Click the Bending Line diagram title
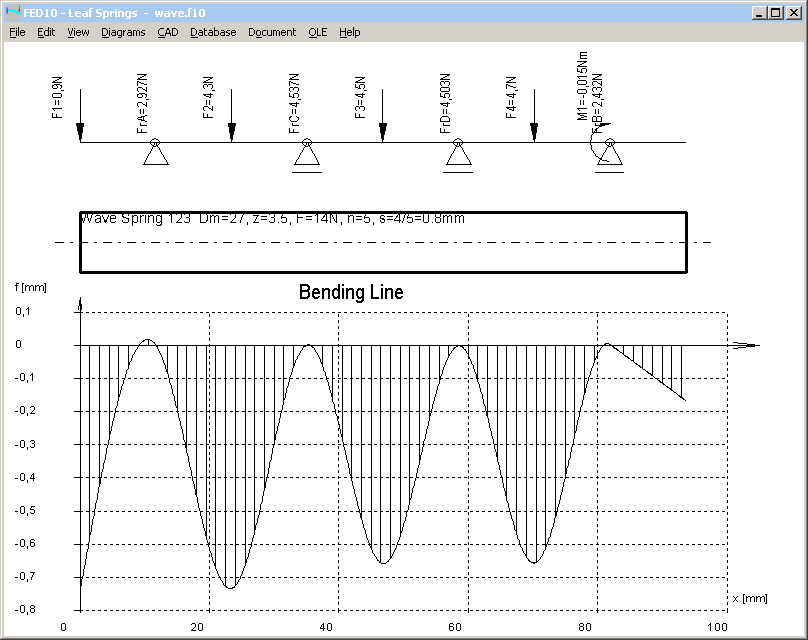The width and height of the screenshot is (808, 640). [x=351, y=293]
